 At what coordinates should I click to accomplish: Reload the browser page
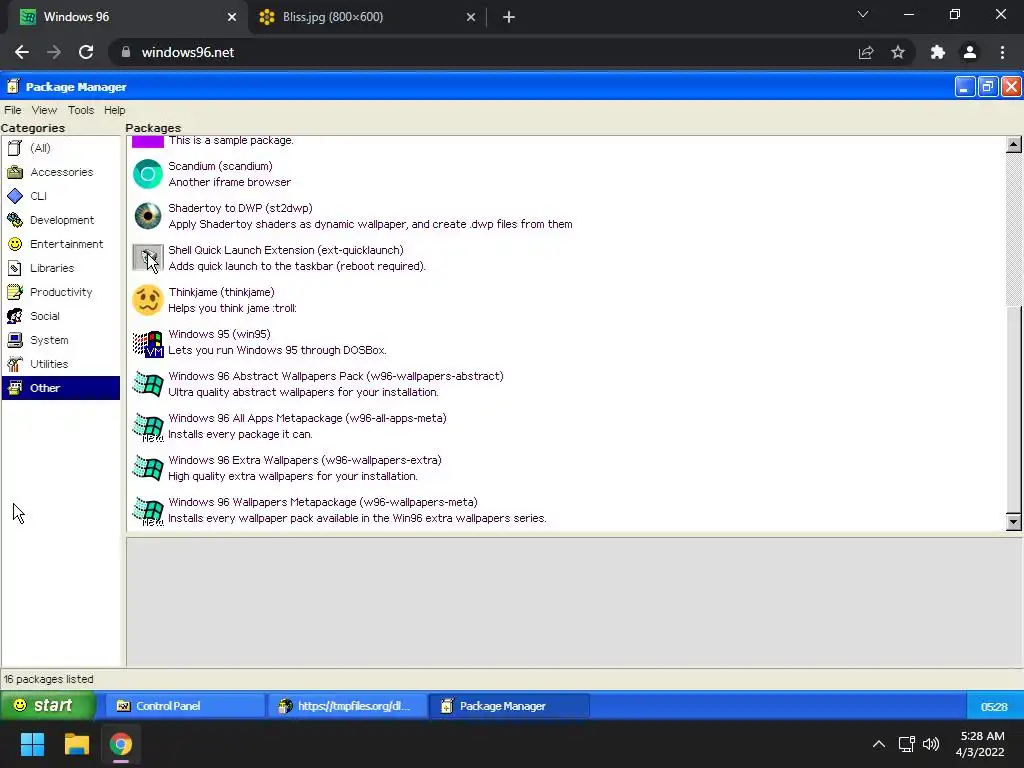[86, 52]
